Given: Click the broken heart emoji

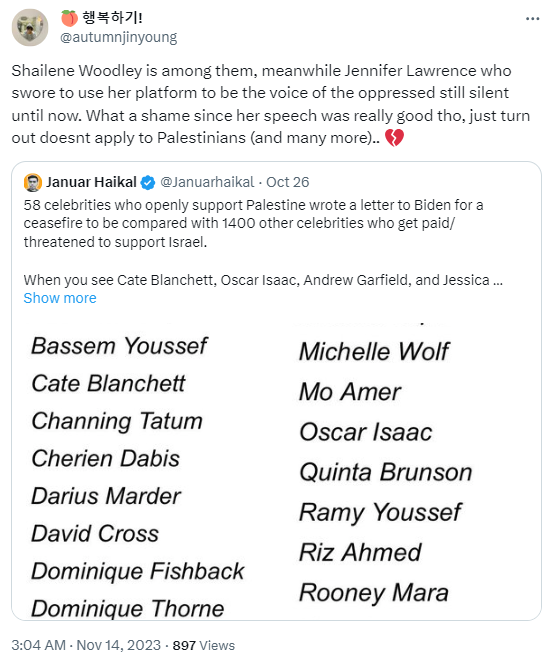Looking at the screenshot, I should click(x=394, y=138).
